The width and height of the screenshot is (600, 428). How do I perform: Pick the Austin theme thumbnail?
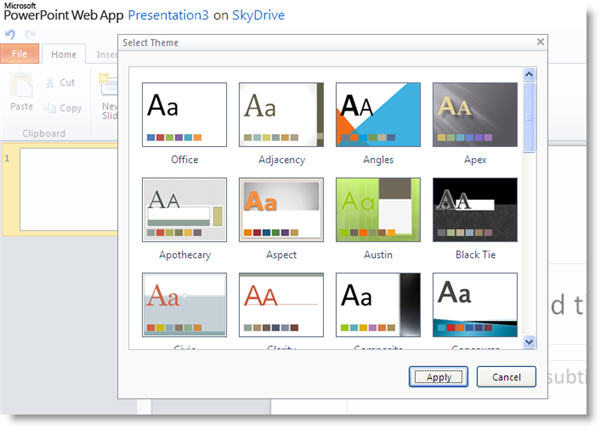tap(378, 209)
